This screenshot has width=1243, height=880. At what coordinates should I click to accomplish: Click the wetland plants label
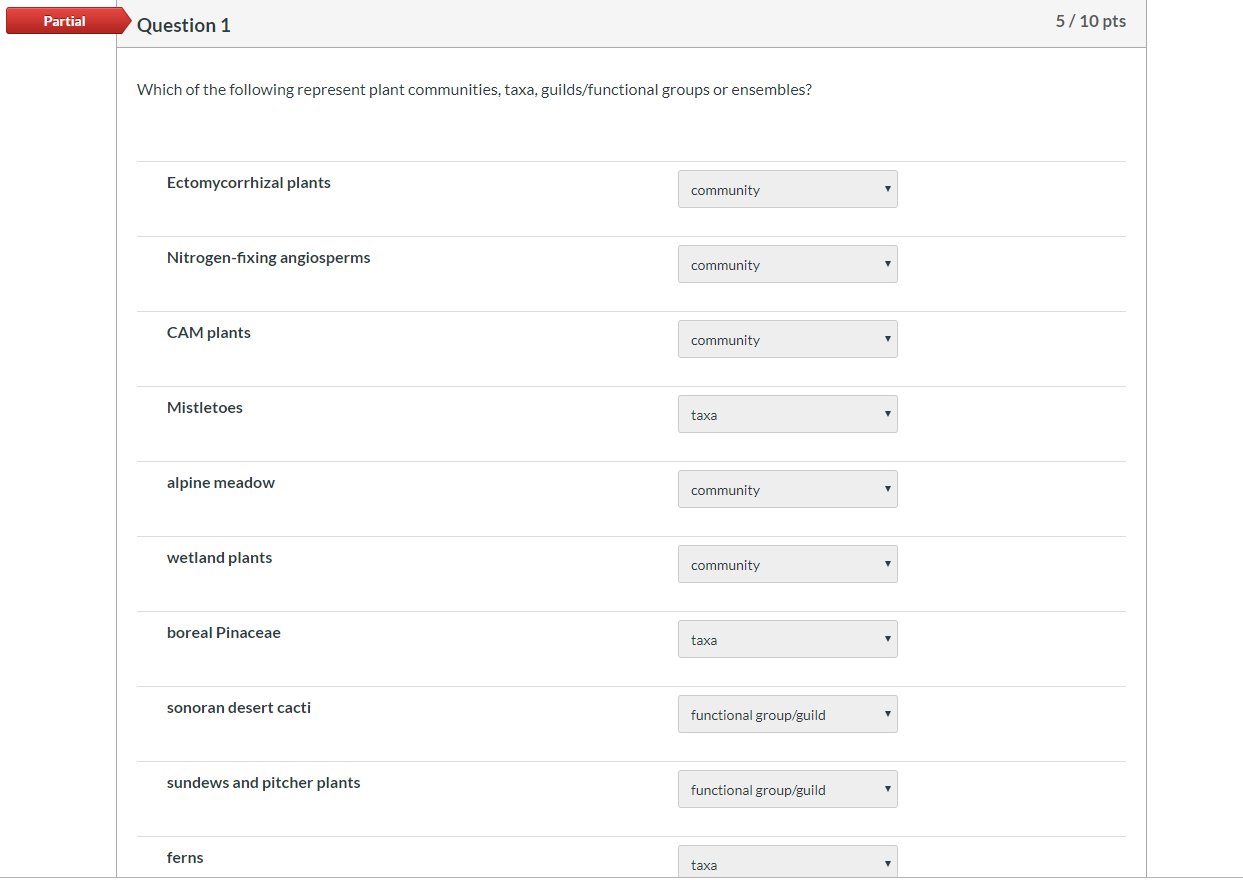[220, 558]
